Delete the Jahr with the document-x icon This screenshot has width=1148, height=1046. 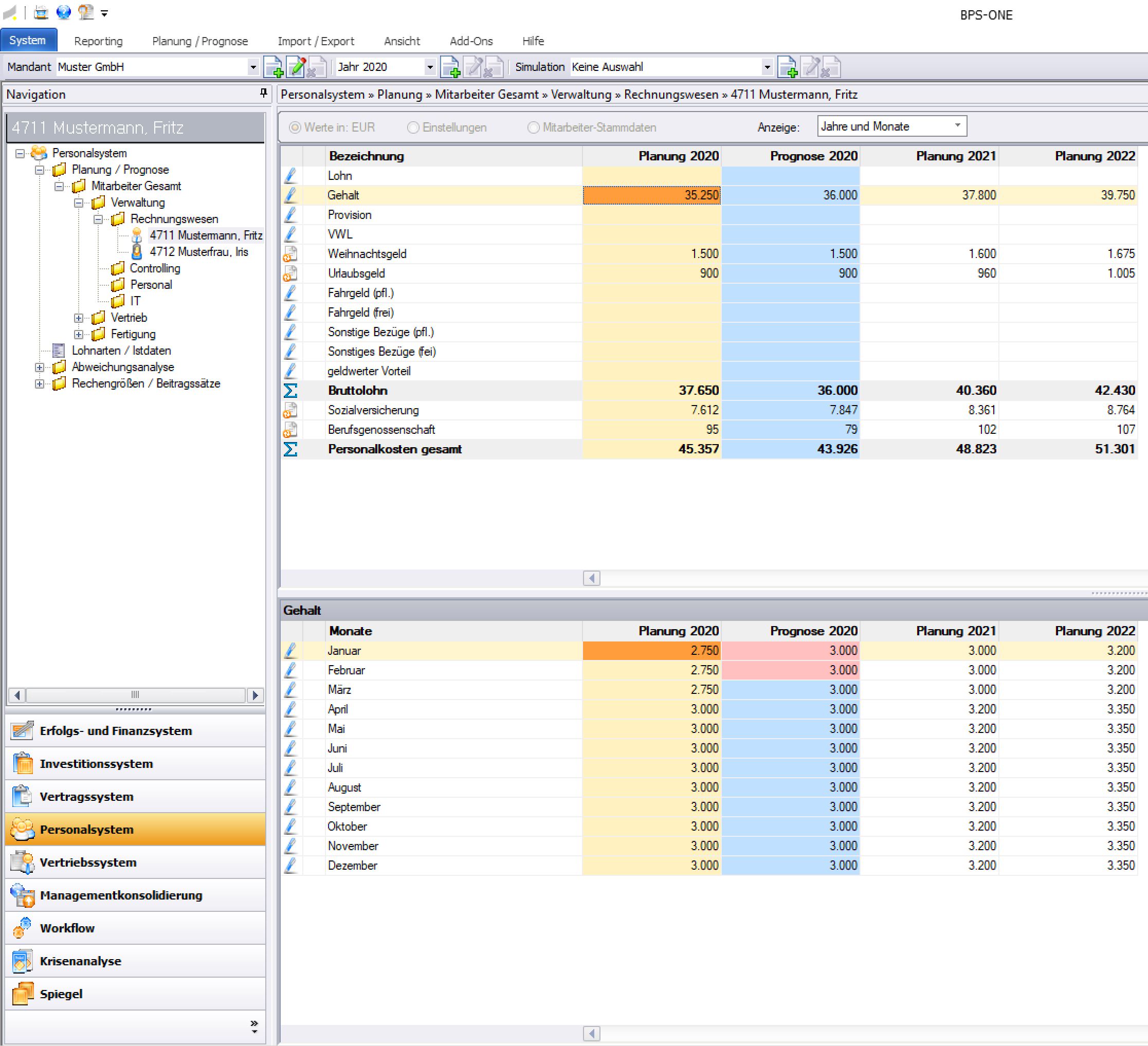pos(493,67)
